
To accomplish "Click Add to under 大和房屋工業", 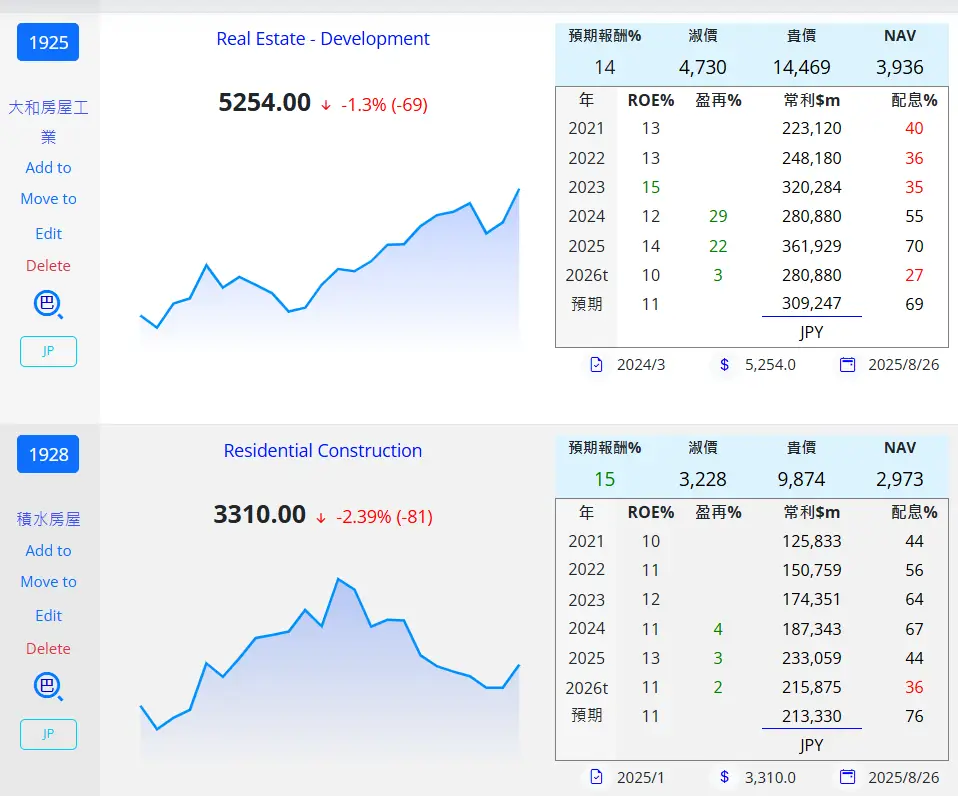I will [x=48, y=167].
